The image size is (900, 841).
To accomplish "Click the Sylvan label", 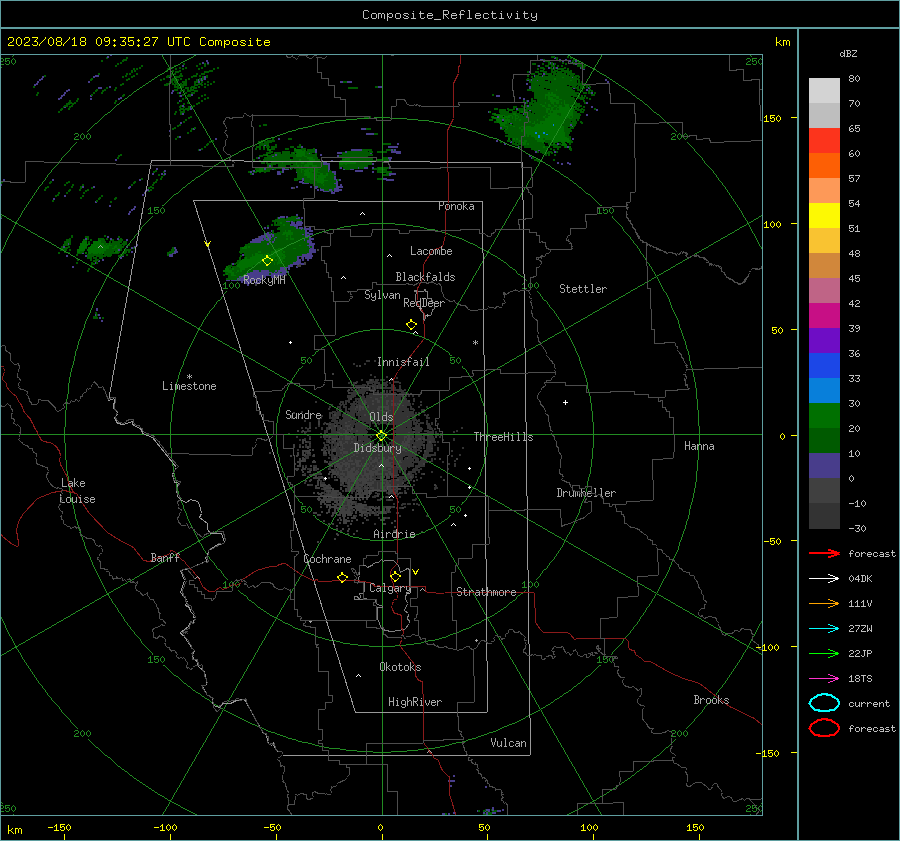I will (x=382, y=295).
